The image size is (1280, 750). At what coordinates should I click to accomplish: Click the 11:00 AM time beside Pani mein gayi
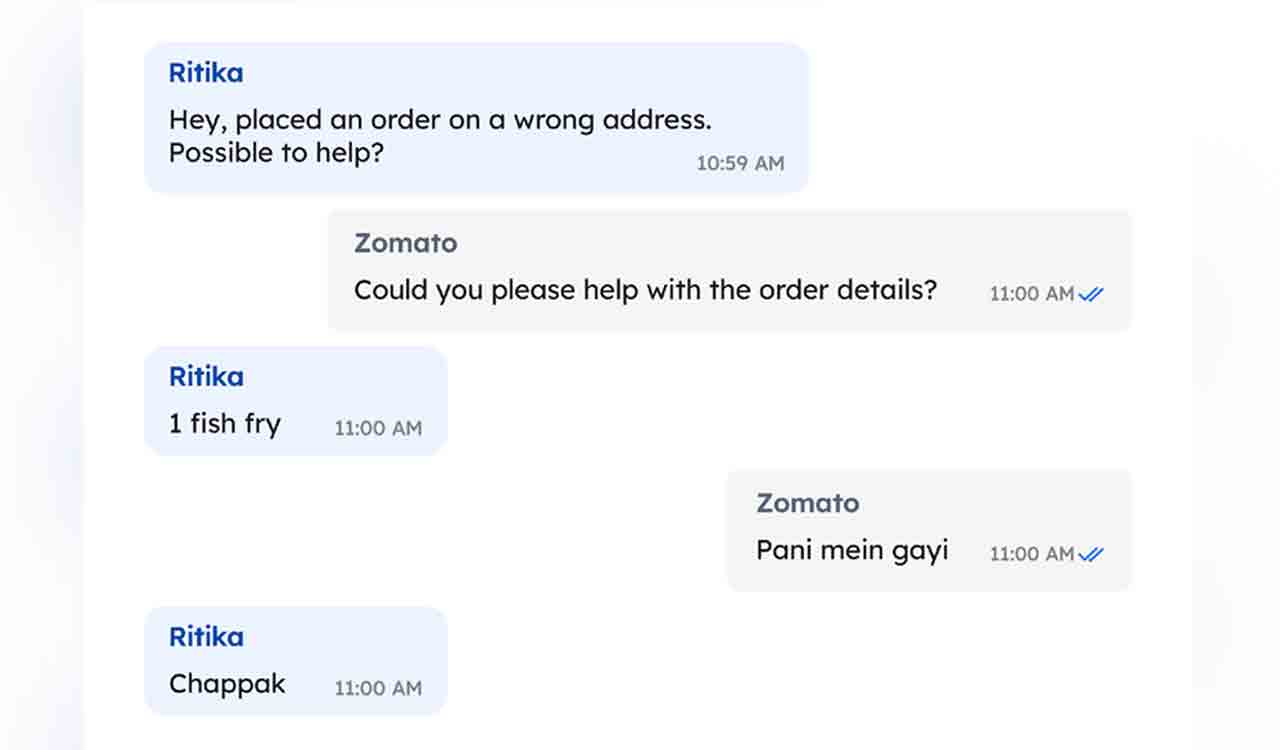(x=1031, y=554)
